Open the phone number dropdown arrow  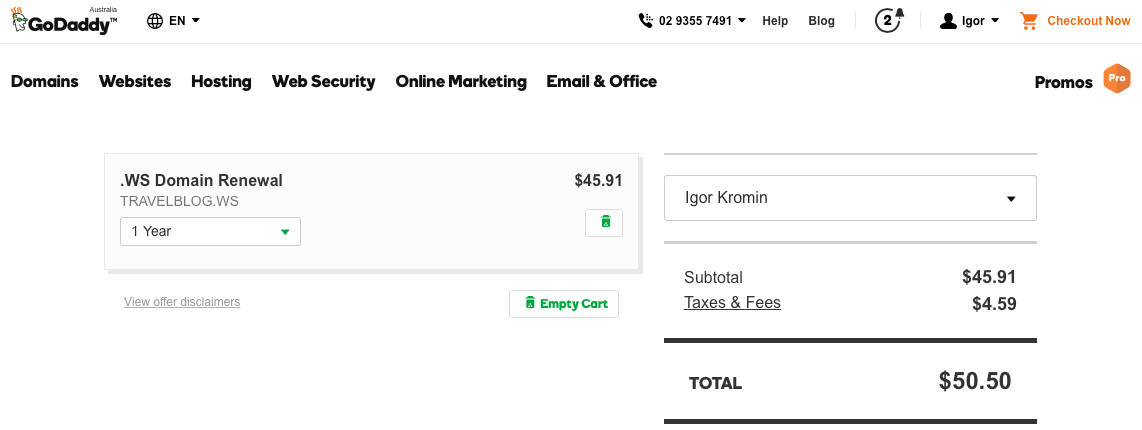[x=741, y=20]
